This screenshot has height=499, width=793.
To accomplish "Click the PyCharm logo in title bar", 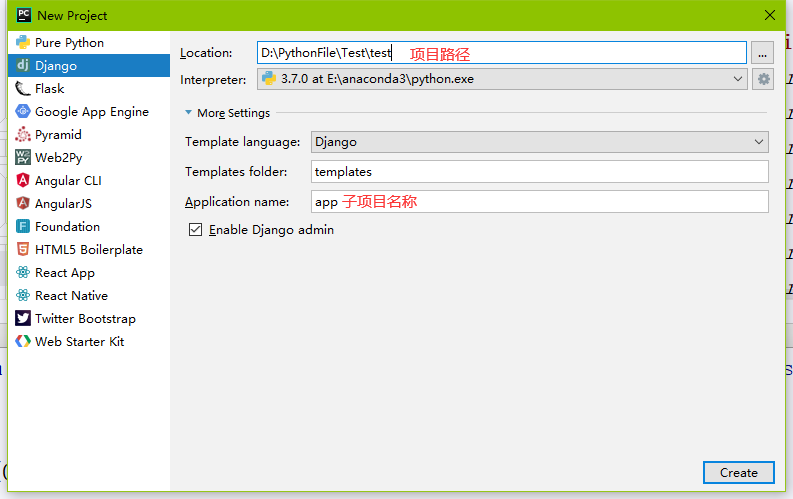I will pyautogui.click(x=23, y=15).
